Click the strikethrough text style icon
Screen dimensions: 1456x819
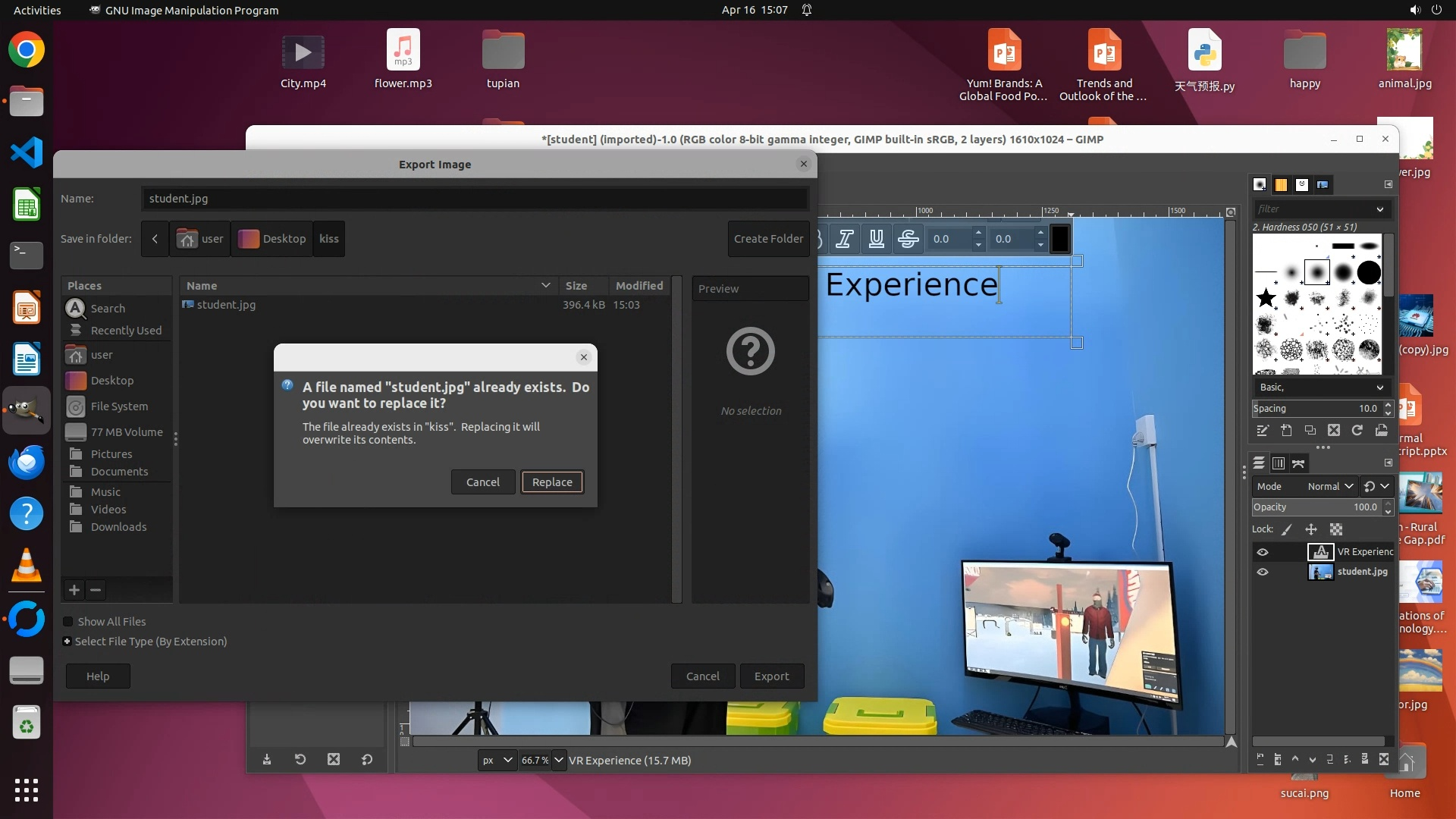click(x=908, y=239)
